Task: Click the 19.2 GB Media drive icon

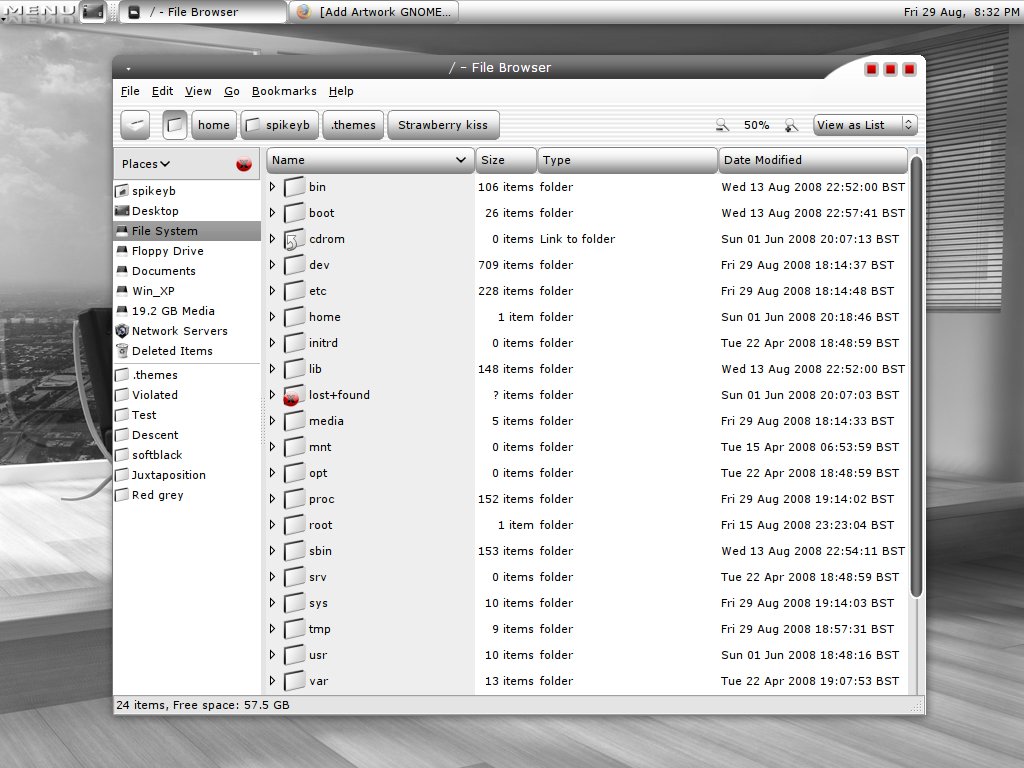Action: [121, 311]
